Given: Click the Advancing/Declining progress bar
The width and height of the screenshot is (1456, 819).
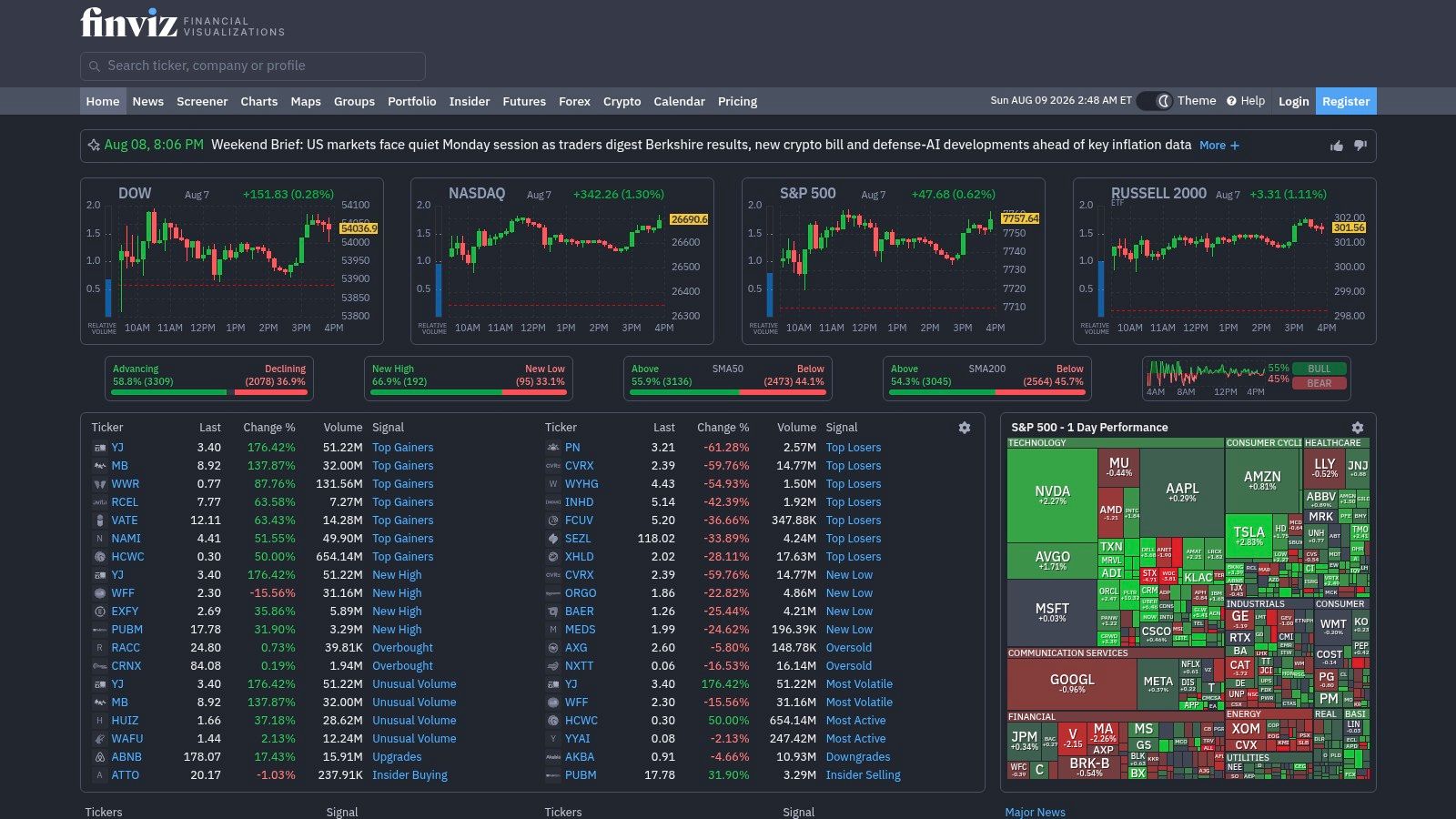Looking at the screenshot, I should point(209,392).
